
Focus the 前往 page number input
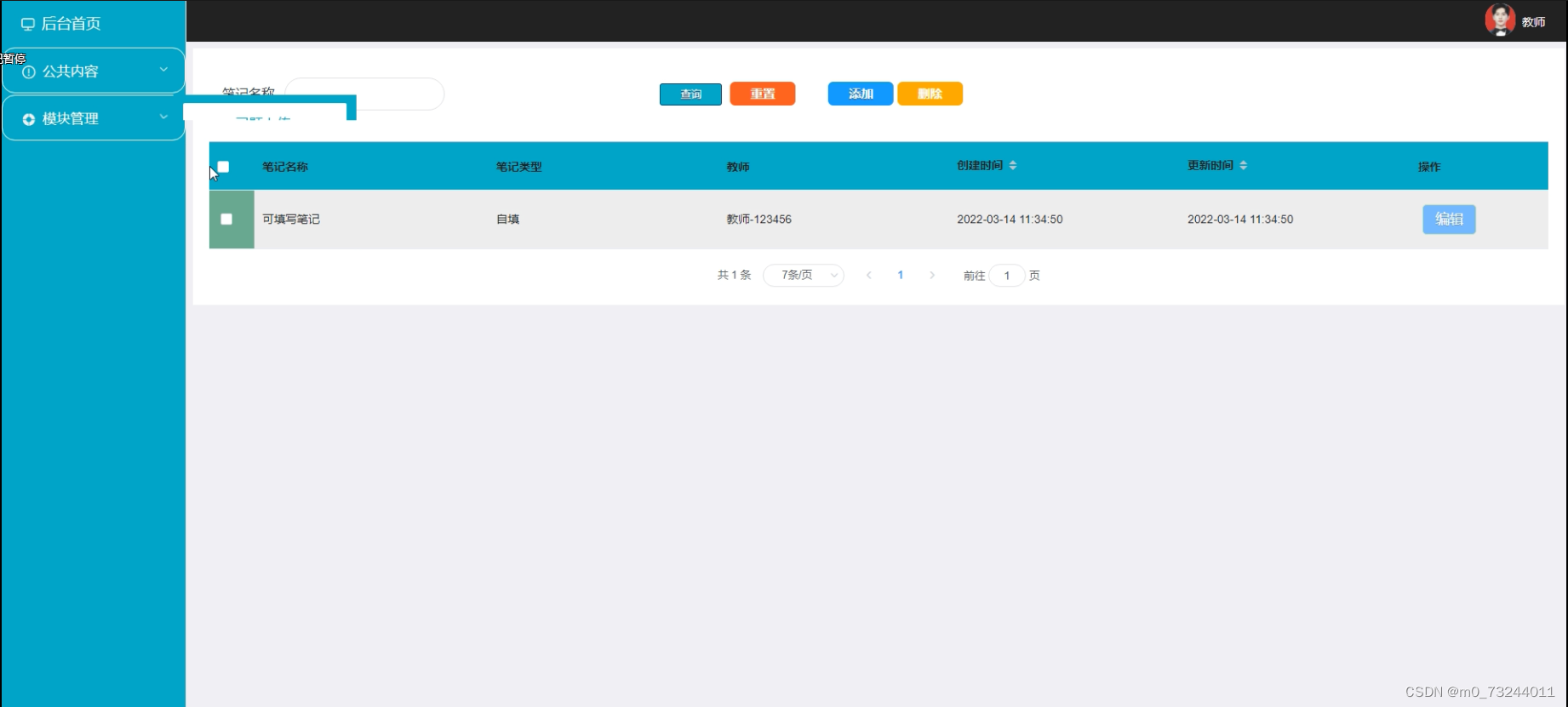click(x=1007, y=276)
